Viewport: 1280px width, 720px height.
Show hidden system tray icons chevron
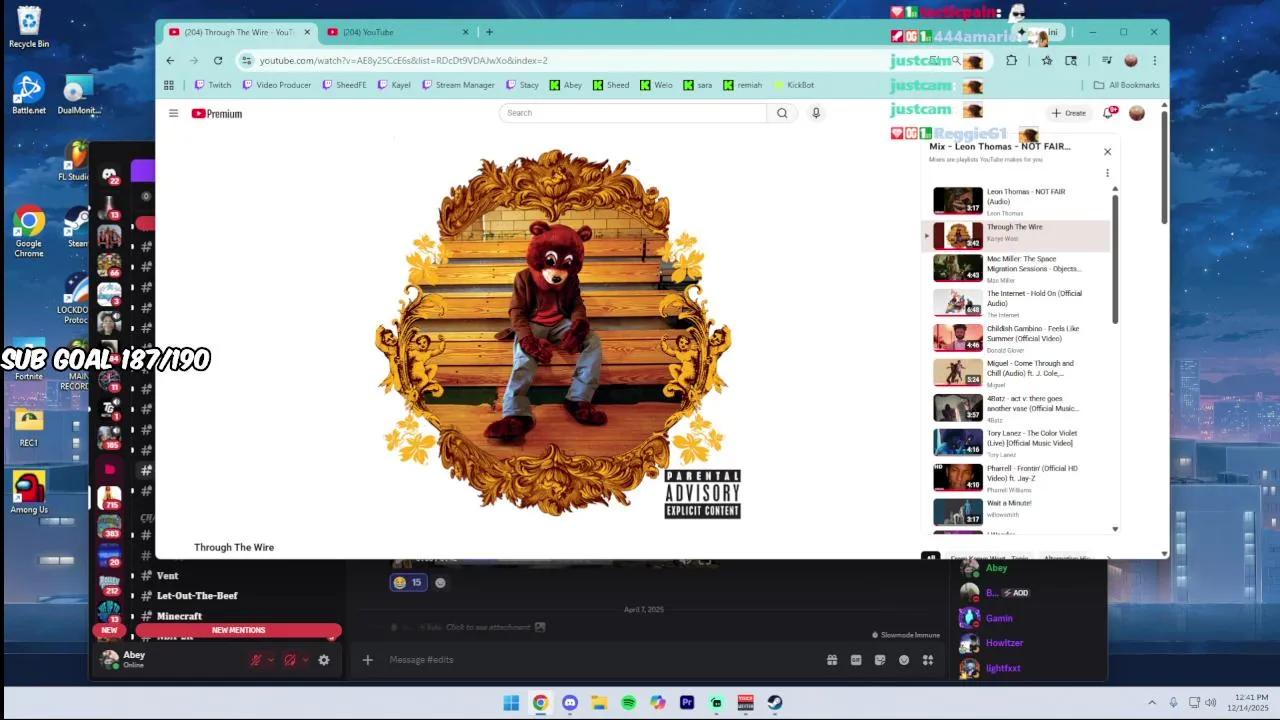point(1152,703)
